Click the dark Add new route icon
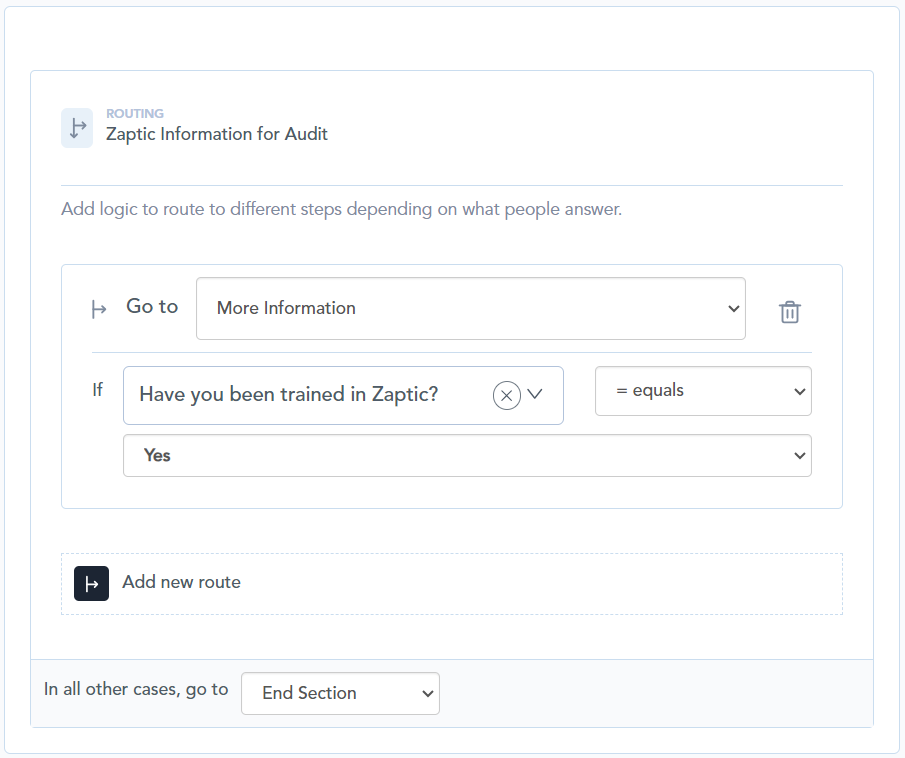Image resolution: width=905 pixels, height=758 pixels. point(91,583)
